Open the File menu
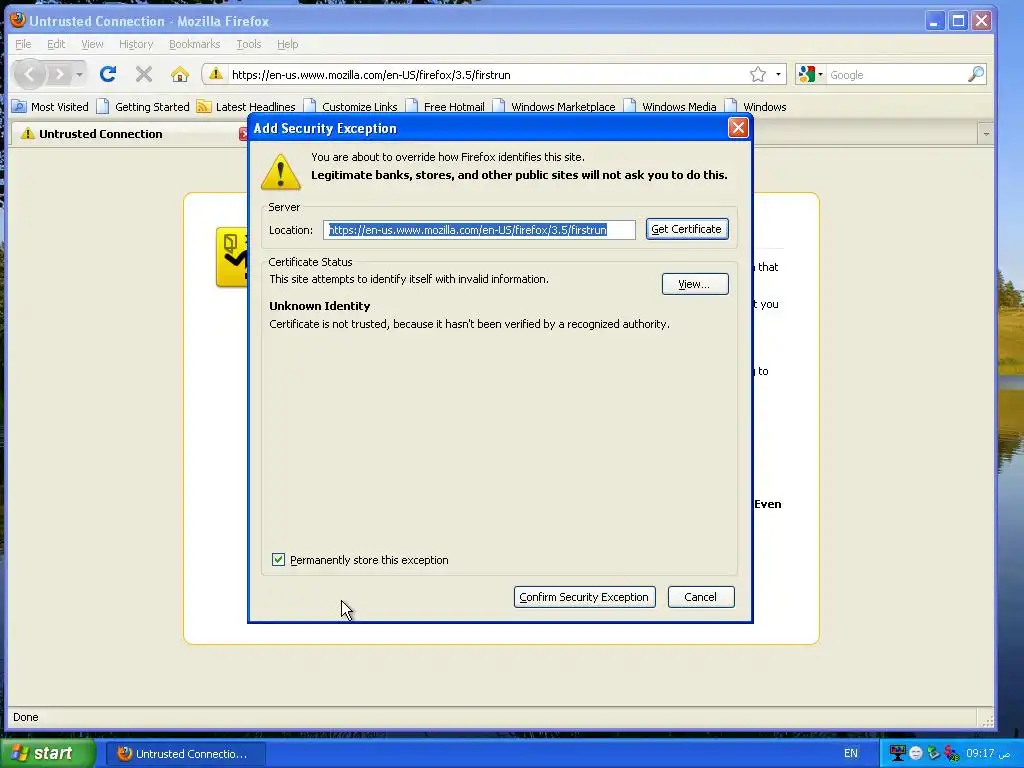 [x=23, y=44]
